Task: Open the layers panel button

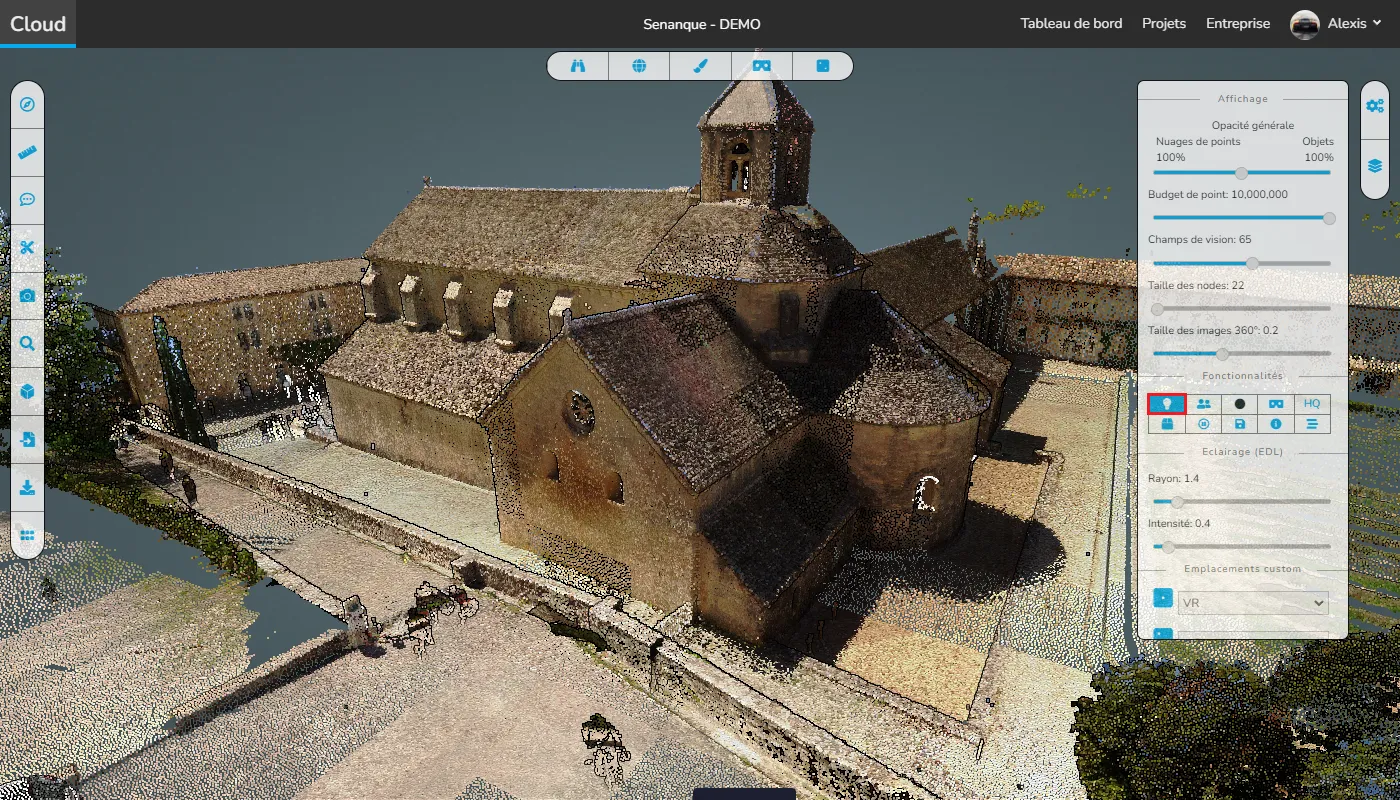Action: (1375, 165)
